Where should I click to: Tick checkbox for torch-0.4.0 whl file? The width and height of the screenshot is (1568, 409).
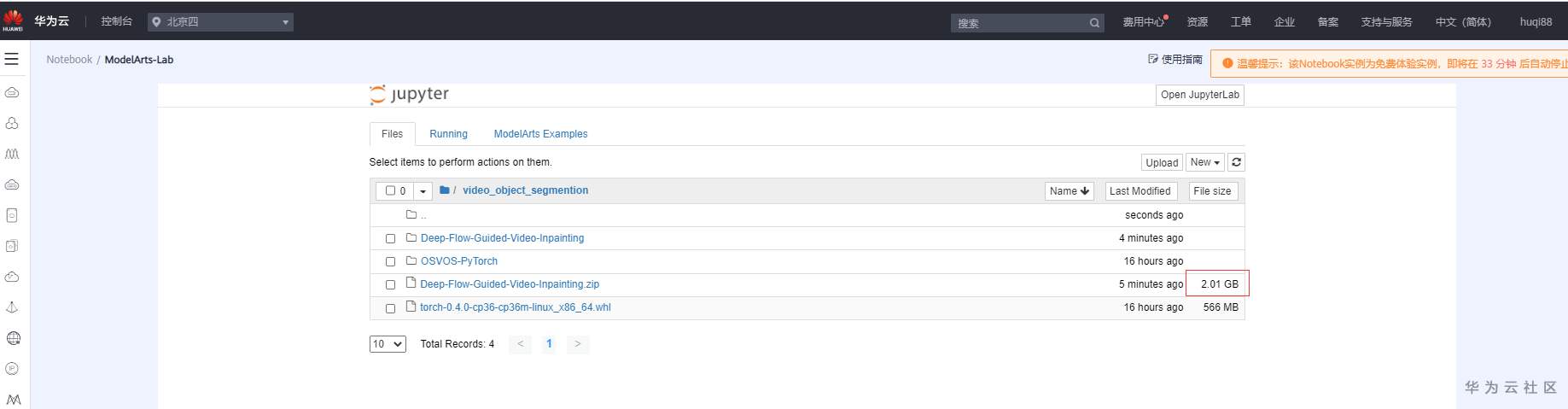[x=390, y=308]
